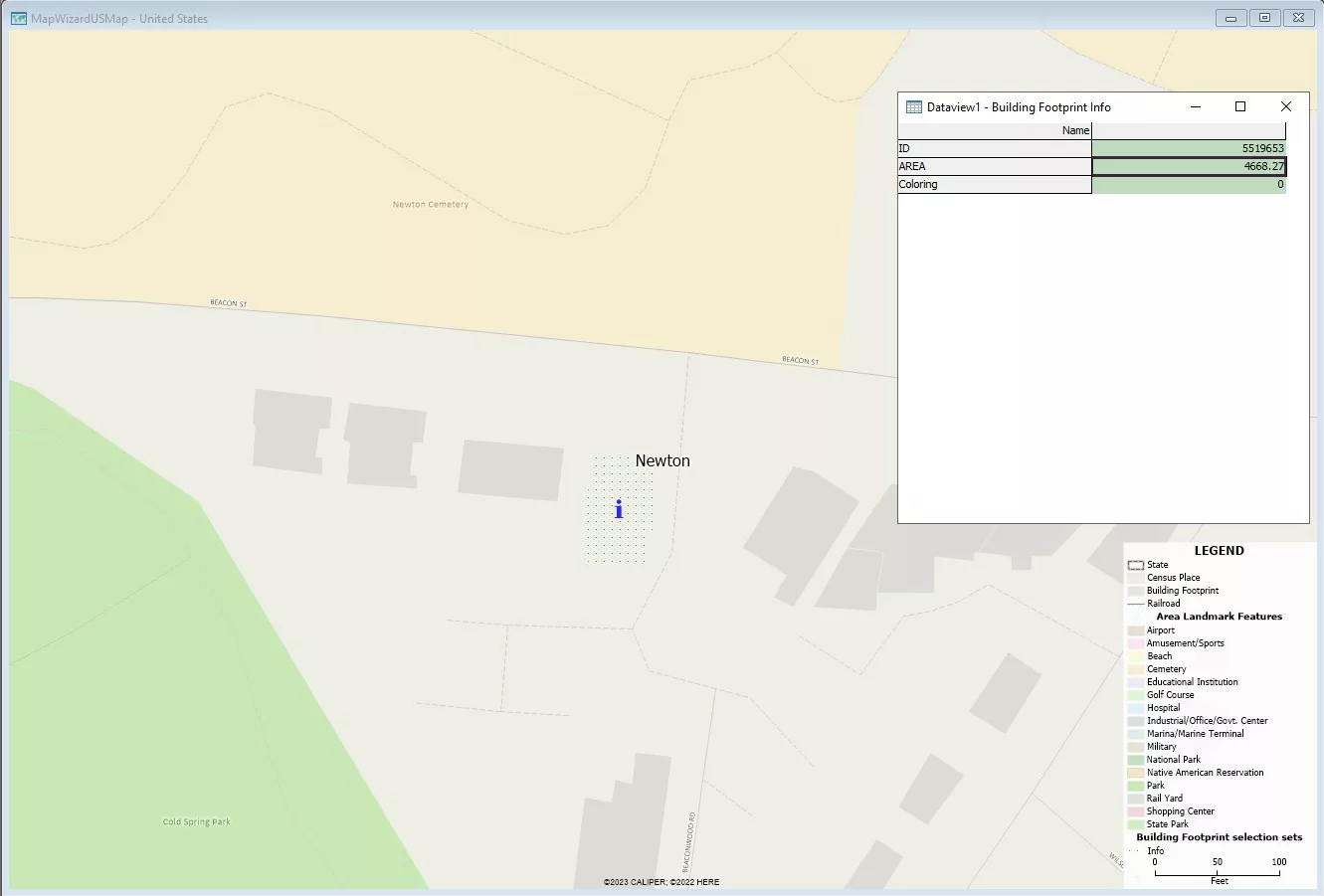Screen dimensions: 1324x896
Task: Click the Golf Course swatch in legend
Action: pos(1135,695)
